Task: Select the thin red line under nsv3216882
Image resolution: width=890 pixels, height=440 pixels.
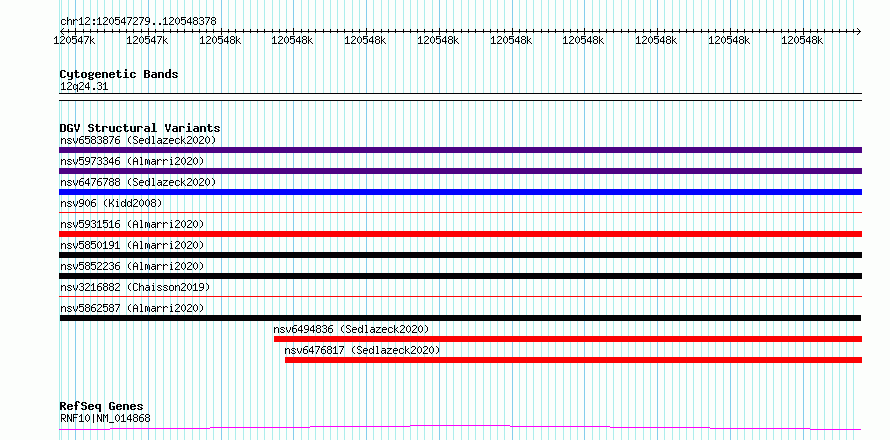Action: pyautogui.click(x=460, y=297)
